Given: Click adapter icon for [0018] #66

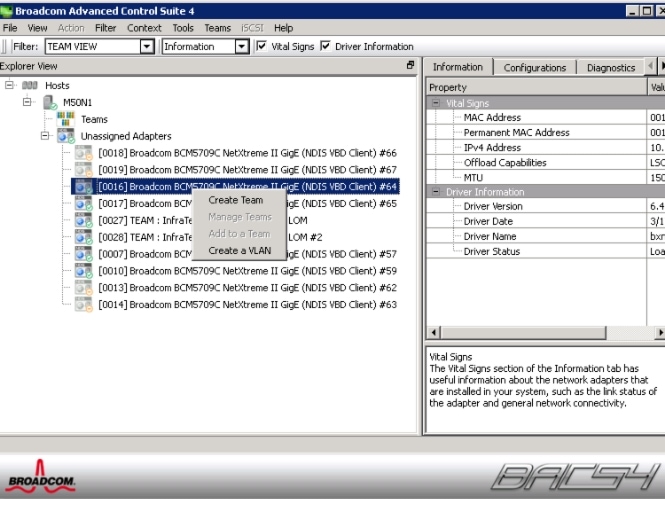Looking at the screenshot, I should (x=84, y=153).
